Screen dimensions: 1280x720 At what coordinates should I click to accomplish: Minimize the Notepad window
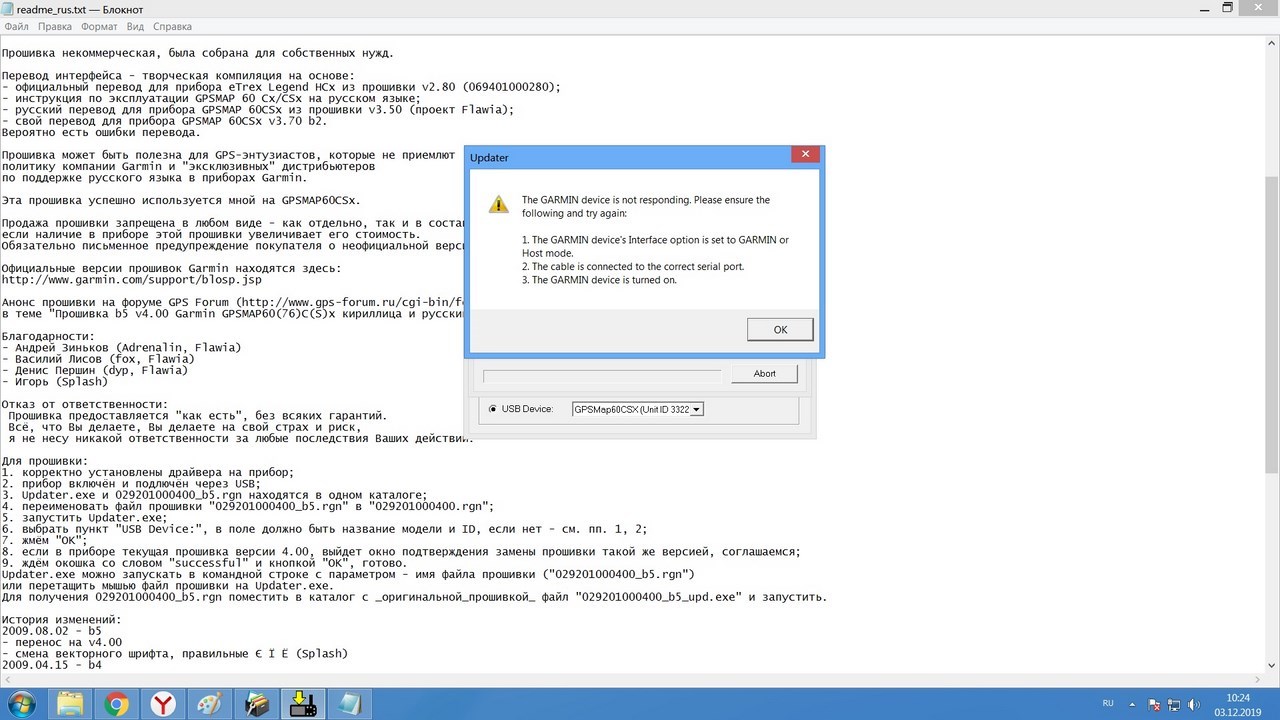coord(1203,8)
